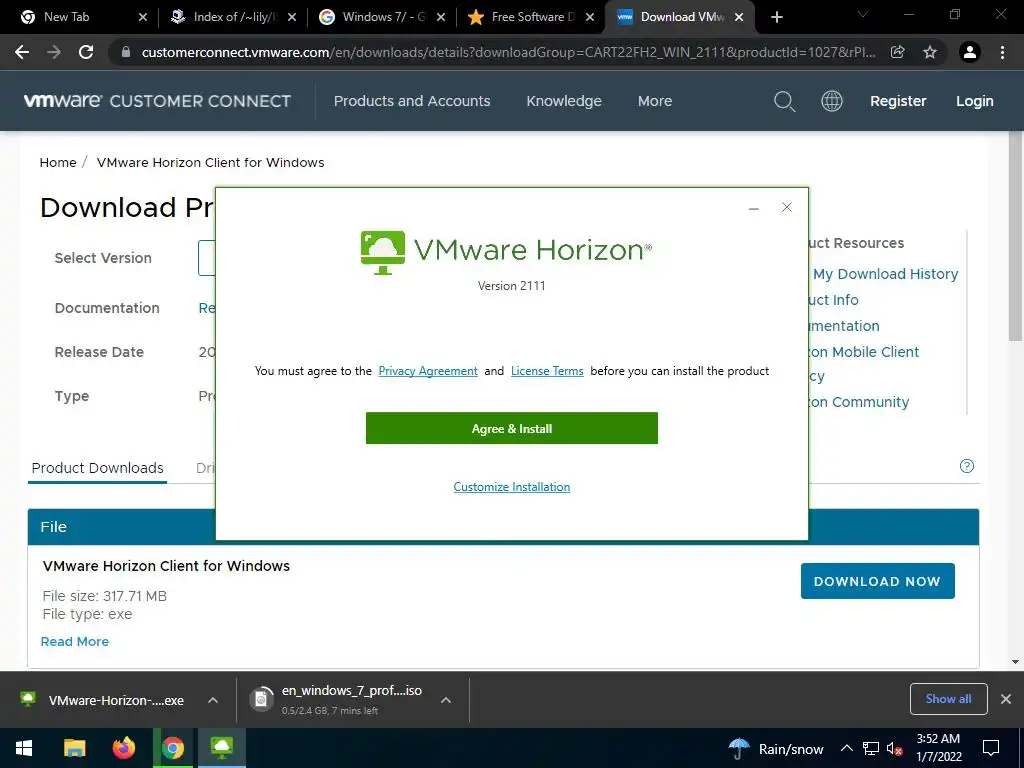Click the browser back arrow
The width and height of the screenshot is (1024, 768).
click(22, 52)
